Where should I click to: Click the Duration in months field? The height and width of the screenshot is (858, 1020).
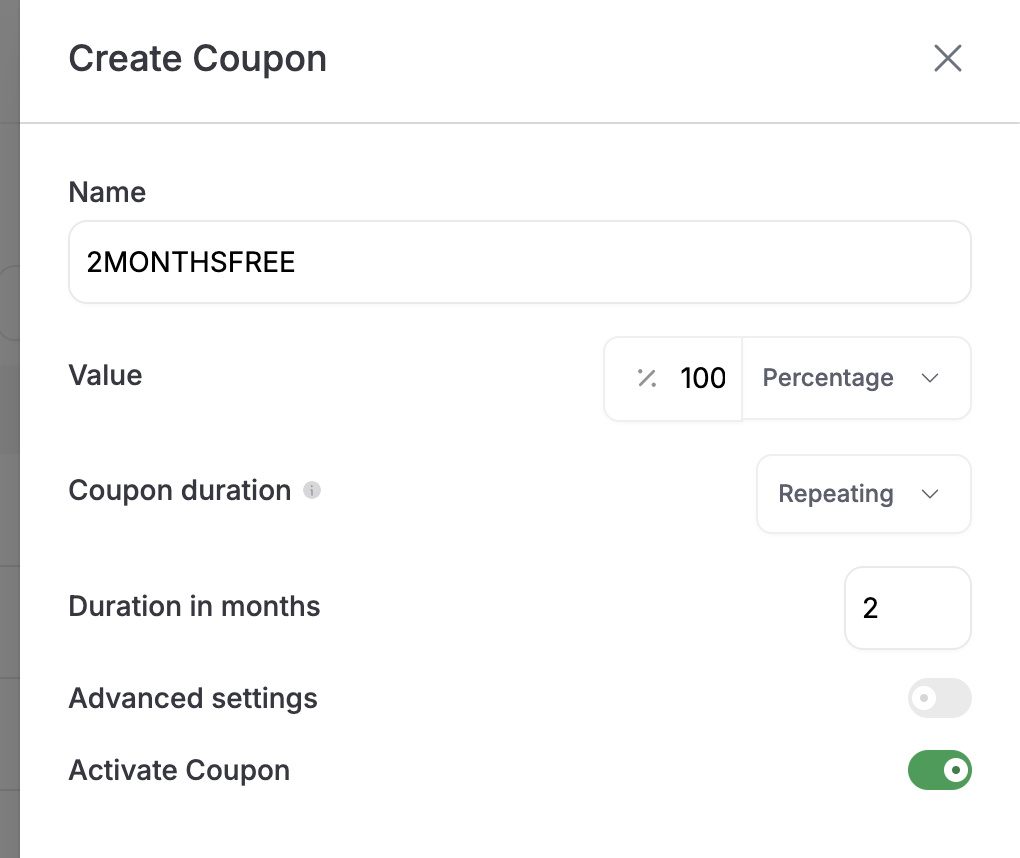[907, 608]
